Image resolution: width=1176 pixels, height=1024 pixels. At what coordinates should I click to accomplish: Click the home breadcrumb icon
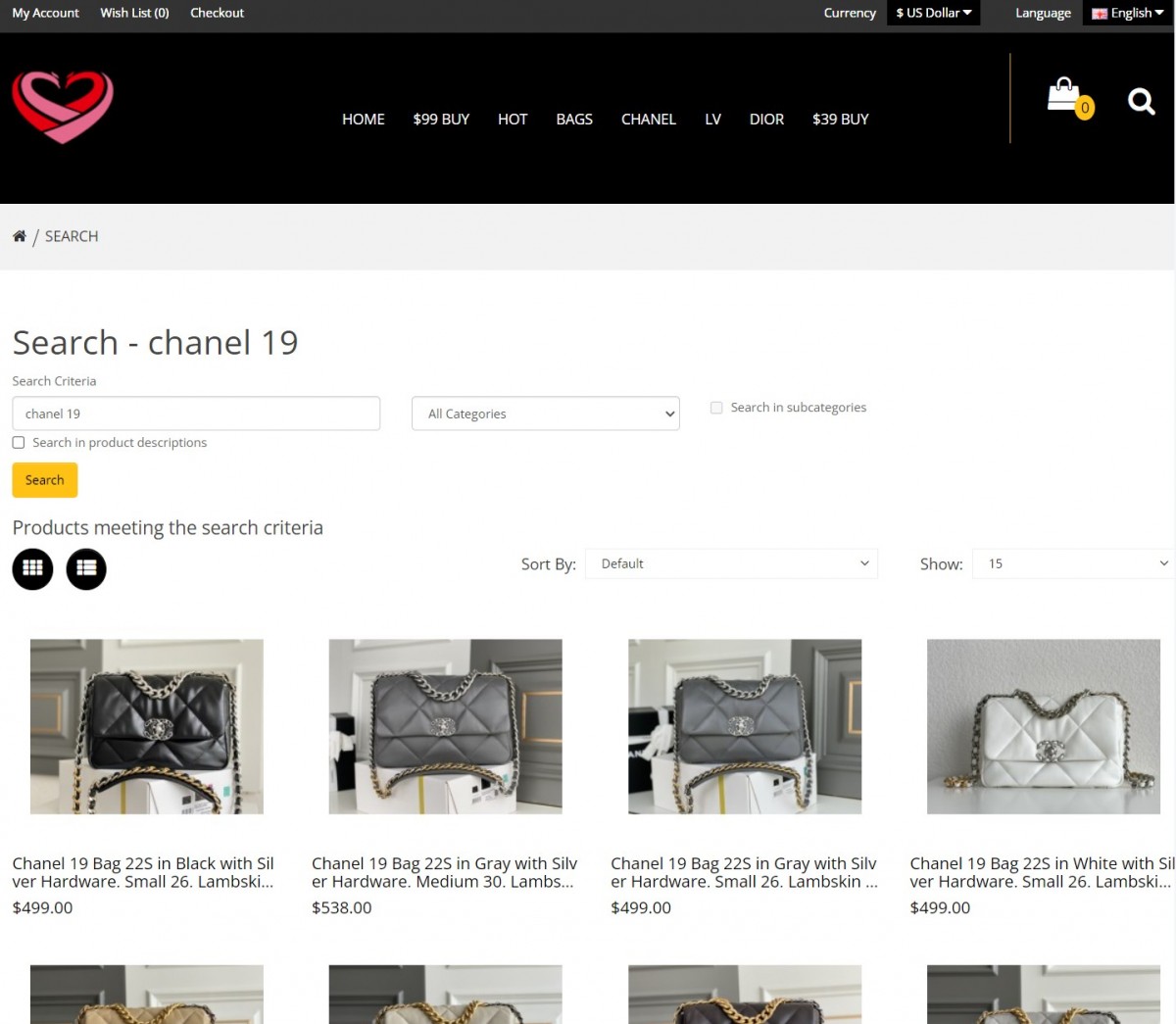19,236
